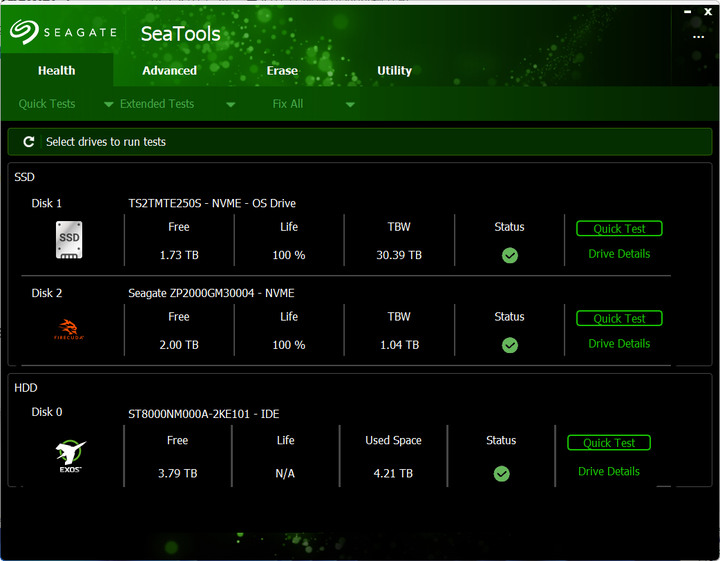
Task: Select the Disk 1 SSD drive icon
Action: tap(69, 240)
